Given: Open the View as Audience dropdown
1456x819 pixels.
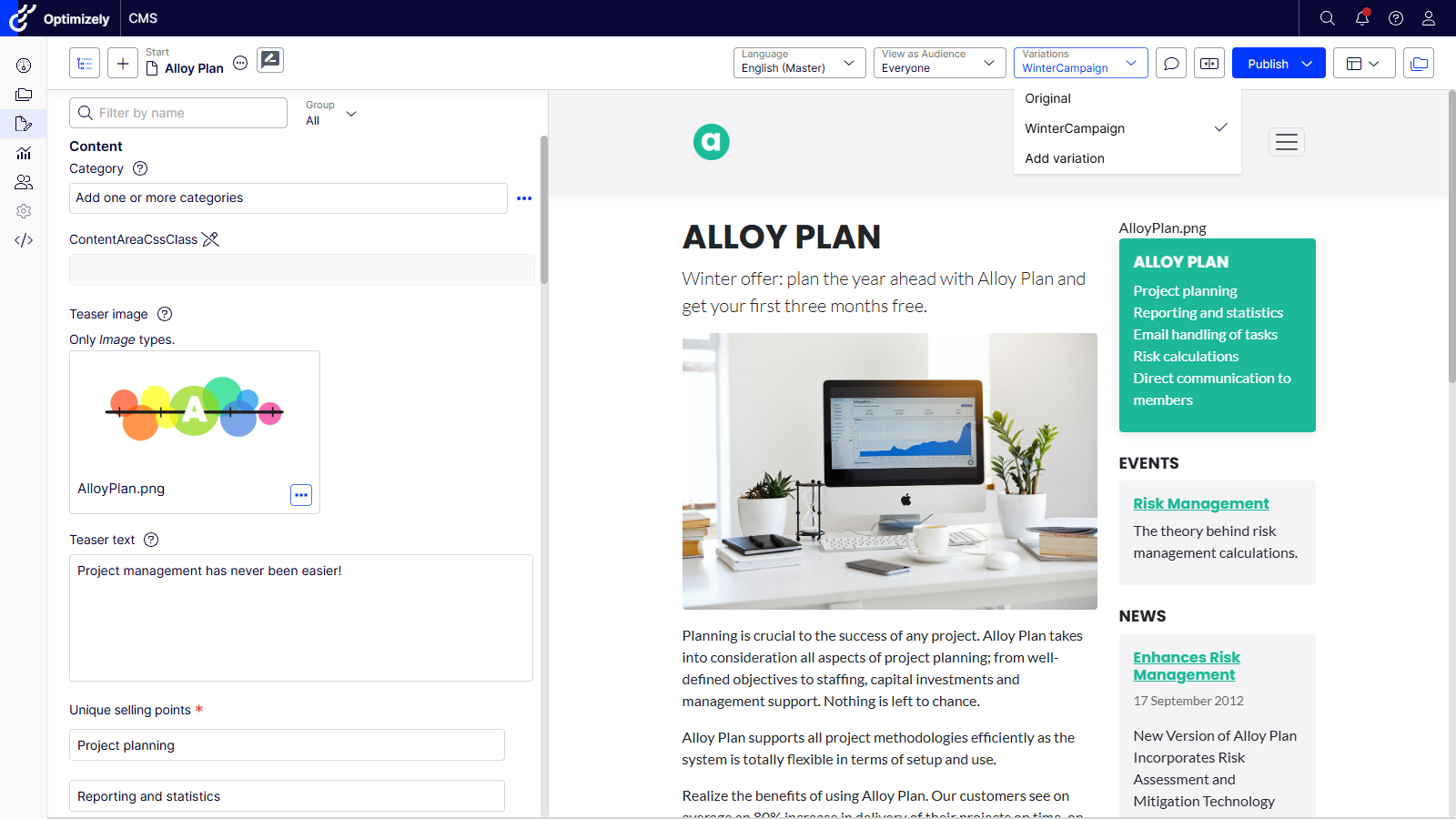Looking at the screenshot, I should 939,63.
